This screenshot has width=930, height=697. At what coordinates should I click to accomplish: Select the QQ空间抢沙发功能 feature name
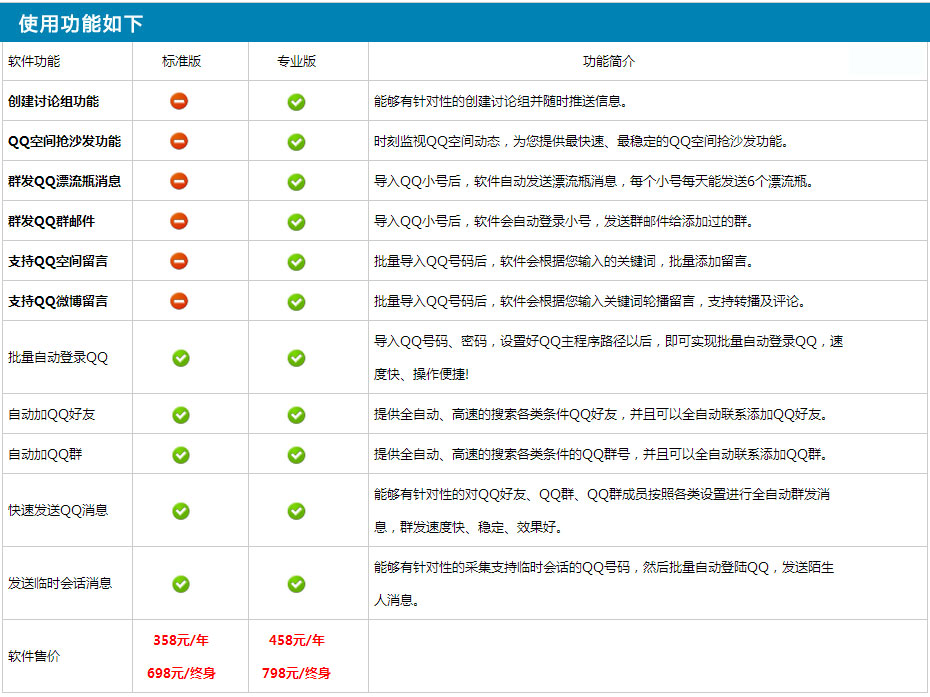point(64,141)
